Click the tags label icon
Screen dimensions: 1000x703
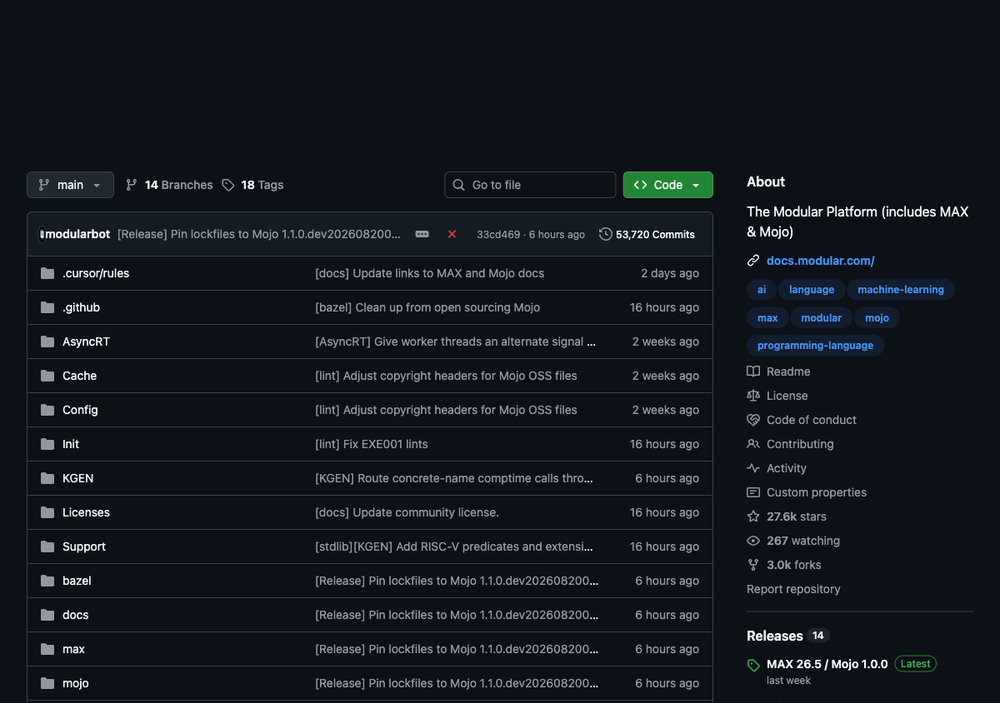tap(228, 185)
